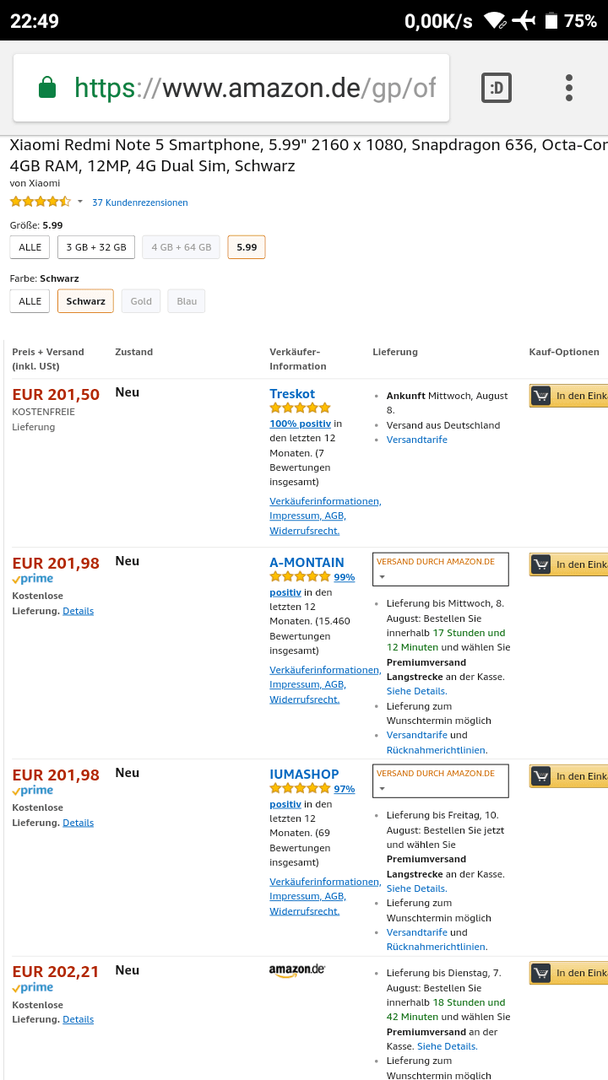Expand IUMASHOP Versand durch Amazon.de box
The height and width of the screenshot is (1080, 608).
[441, 780]
